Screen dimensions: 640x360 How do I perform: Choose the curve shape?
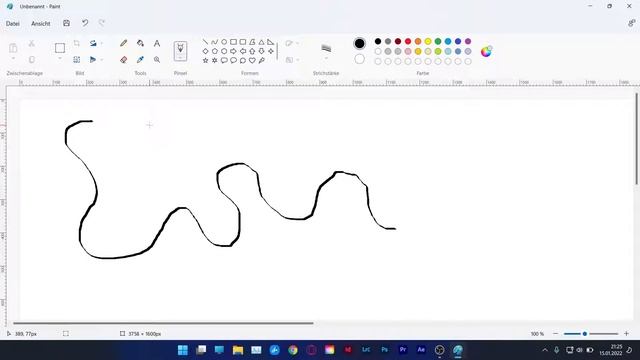[x=215, y=42]
